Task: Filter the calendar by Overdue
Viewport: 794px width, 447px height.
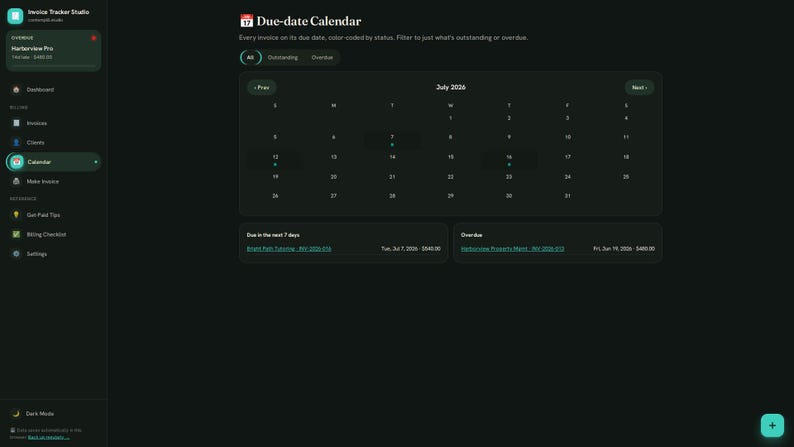Action: tap(322, 57)
